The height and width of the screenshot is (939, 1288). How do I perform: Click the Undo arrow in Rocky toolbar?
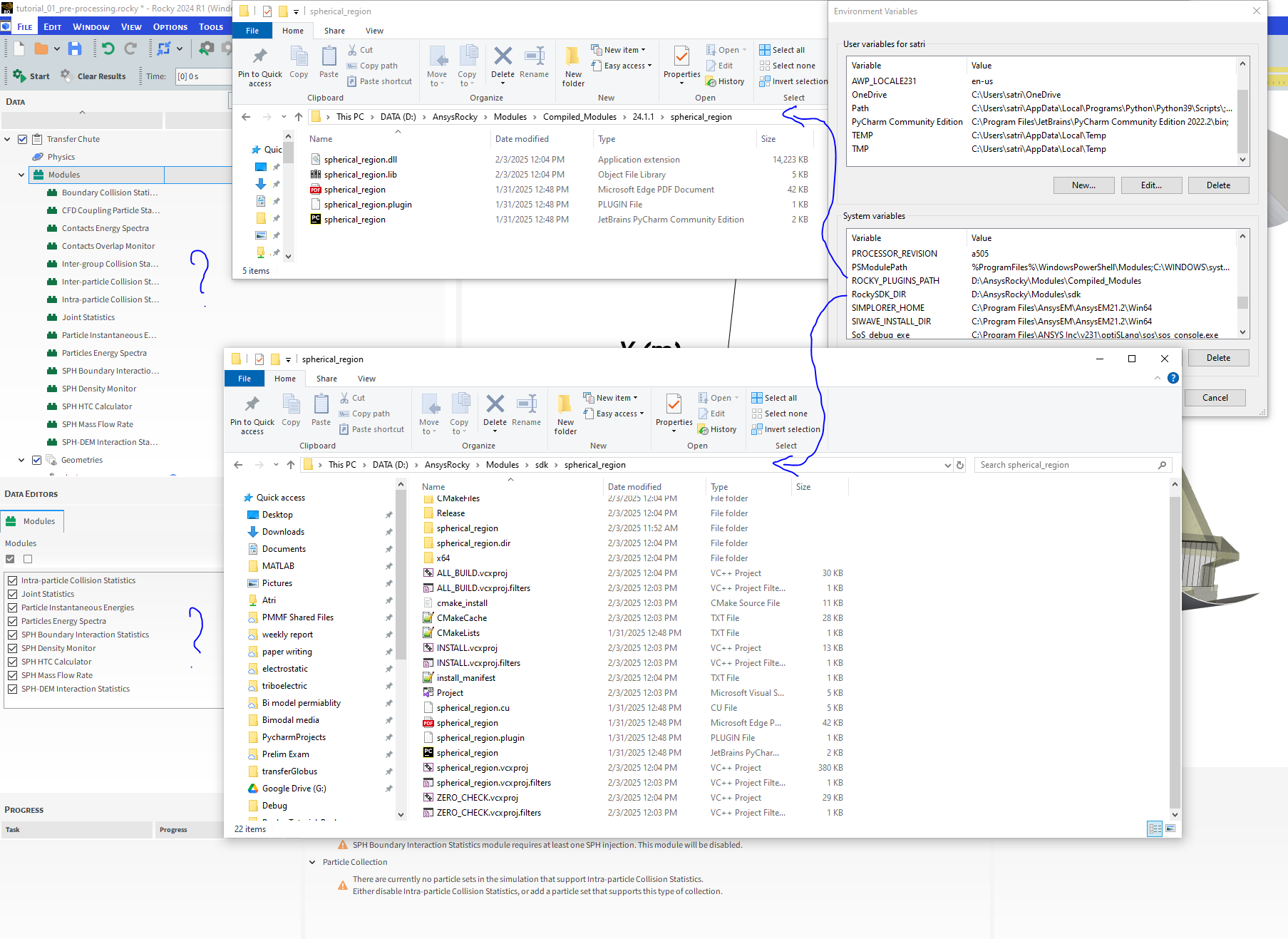(x=108, y=48)
